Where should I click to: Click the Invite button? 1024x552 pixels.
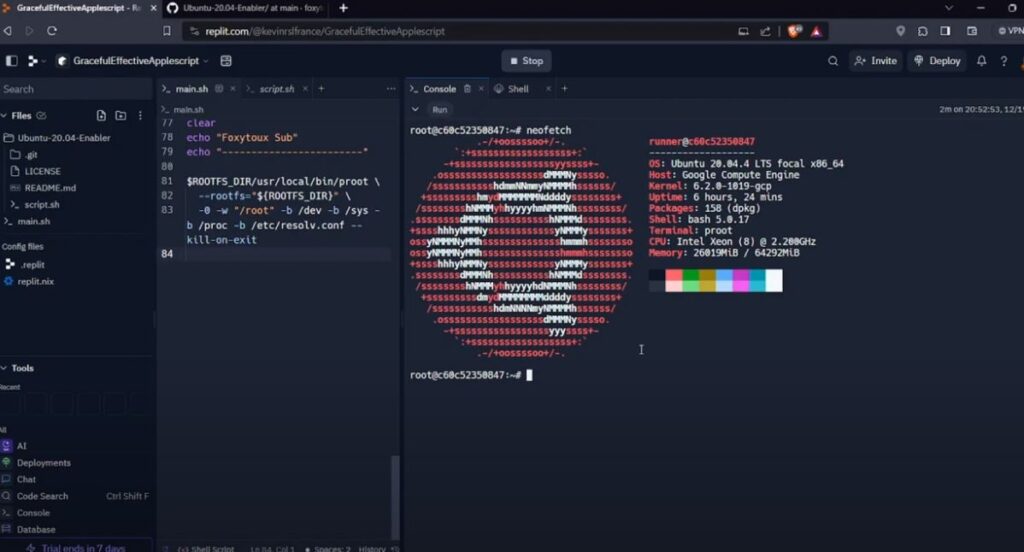click(876, 61)
